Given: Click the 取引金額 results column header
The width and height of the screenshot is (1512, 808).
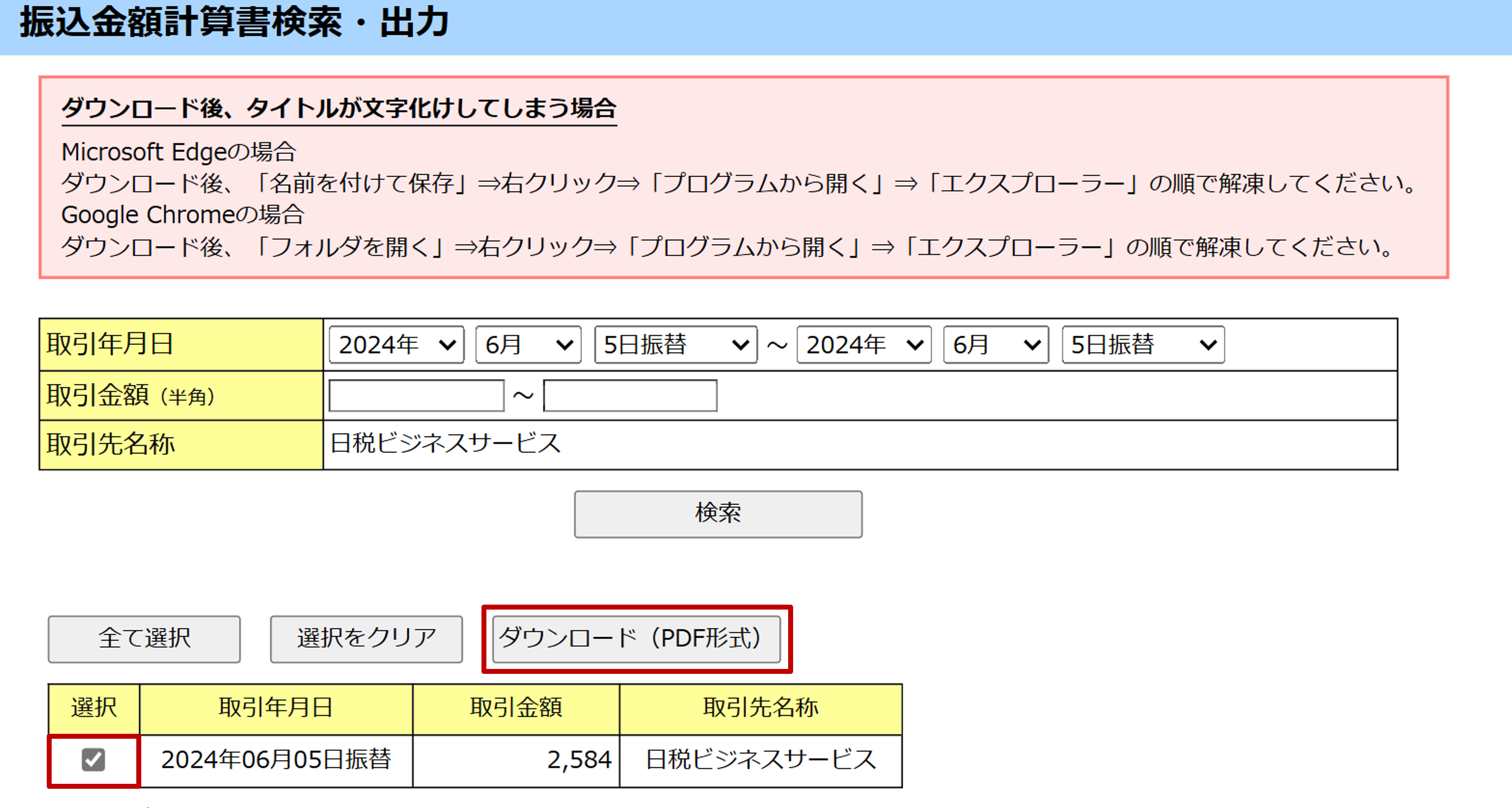Looking at the screenshot, I should tap(516, 708).
